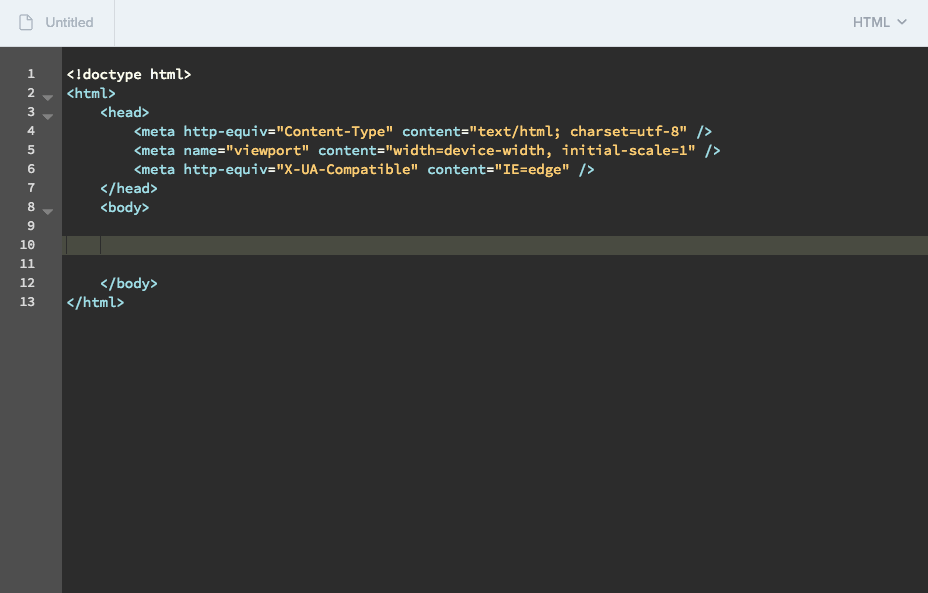Click the file icon beside Untitled
The height and width of the screenshot is (593, 928).
pos(26,22)
